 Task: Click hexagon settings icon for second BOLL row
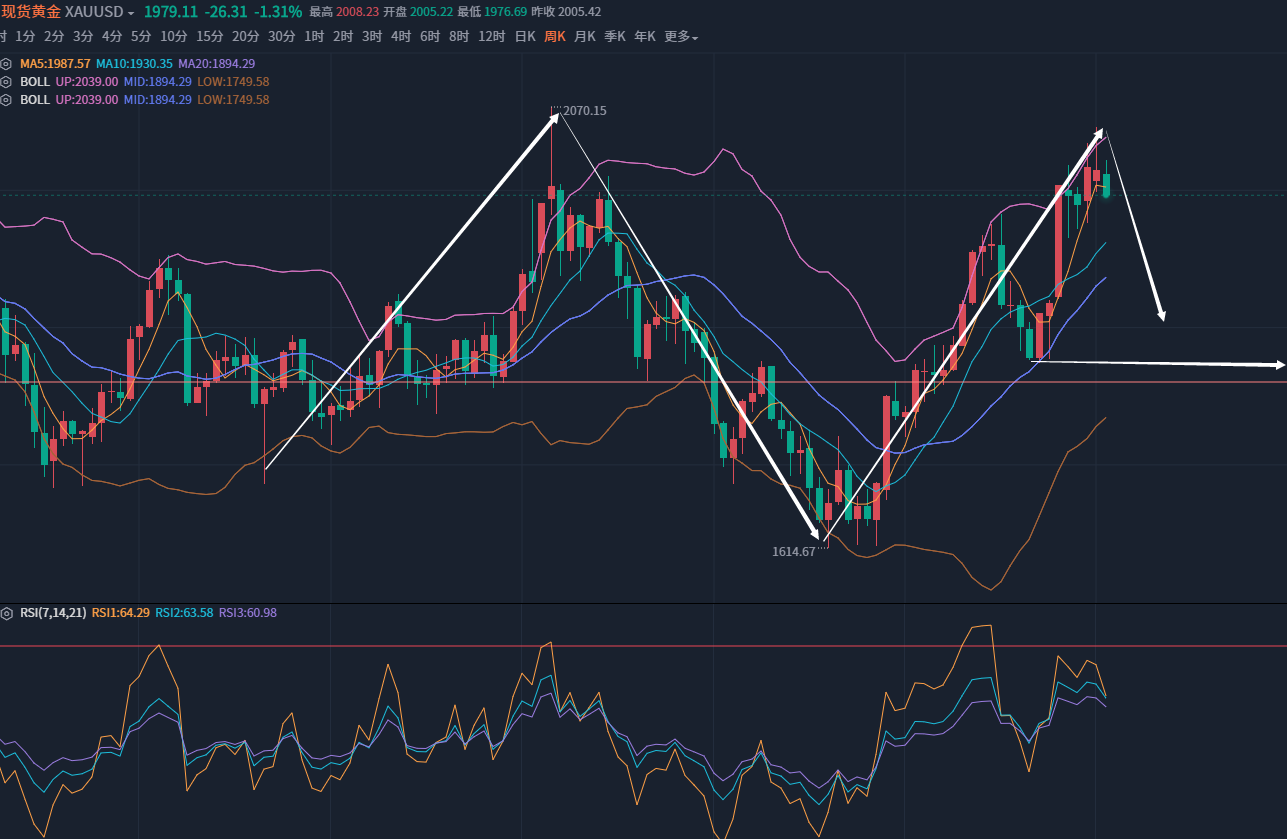[6, 100]
